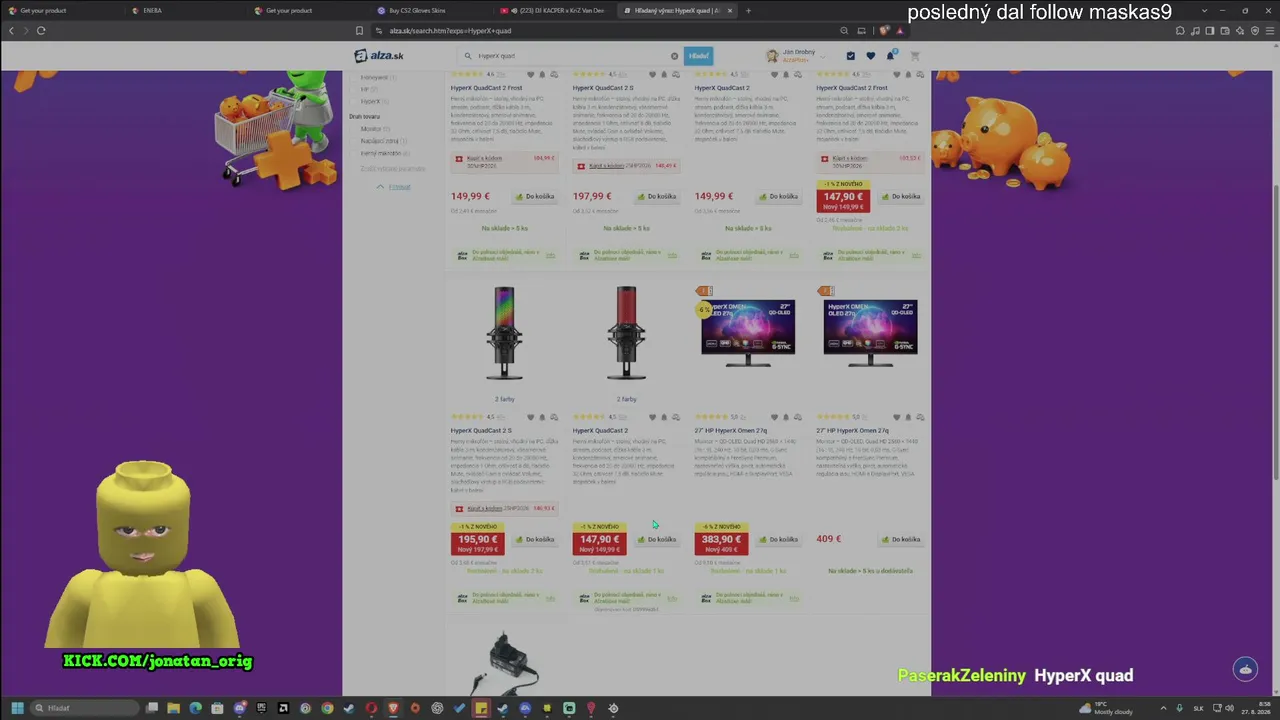The height and width of the screenshot is (720, 1280).
Task: Open the page zoom magnifier in address bar
Action: point(844,31)
